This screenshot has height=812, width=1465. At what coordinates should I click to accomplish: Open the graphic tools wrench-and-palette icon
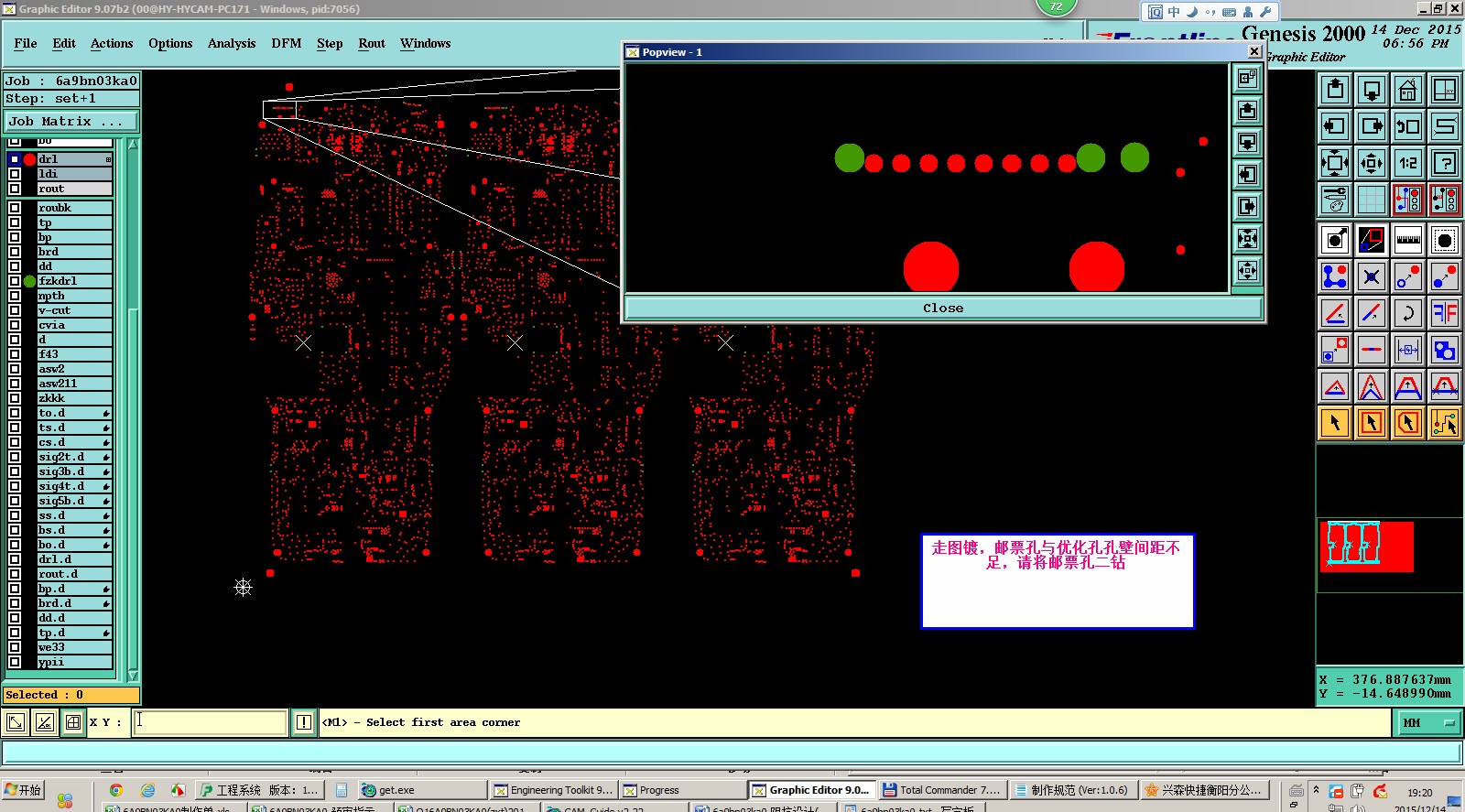(1335, 200)
